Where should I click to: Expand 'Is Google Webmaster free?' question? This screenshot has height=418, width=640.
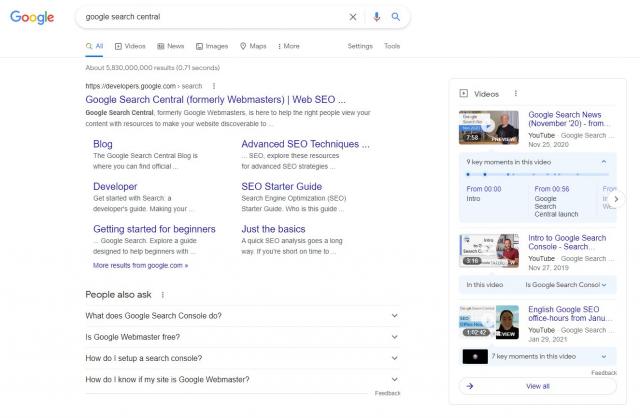tap(243, 337)
